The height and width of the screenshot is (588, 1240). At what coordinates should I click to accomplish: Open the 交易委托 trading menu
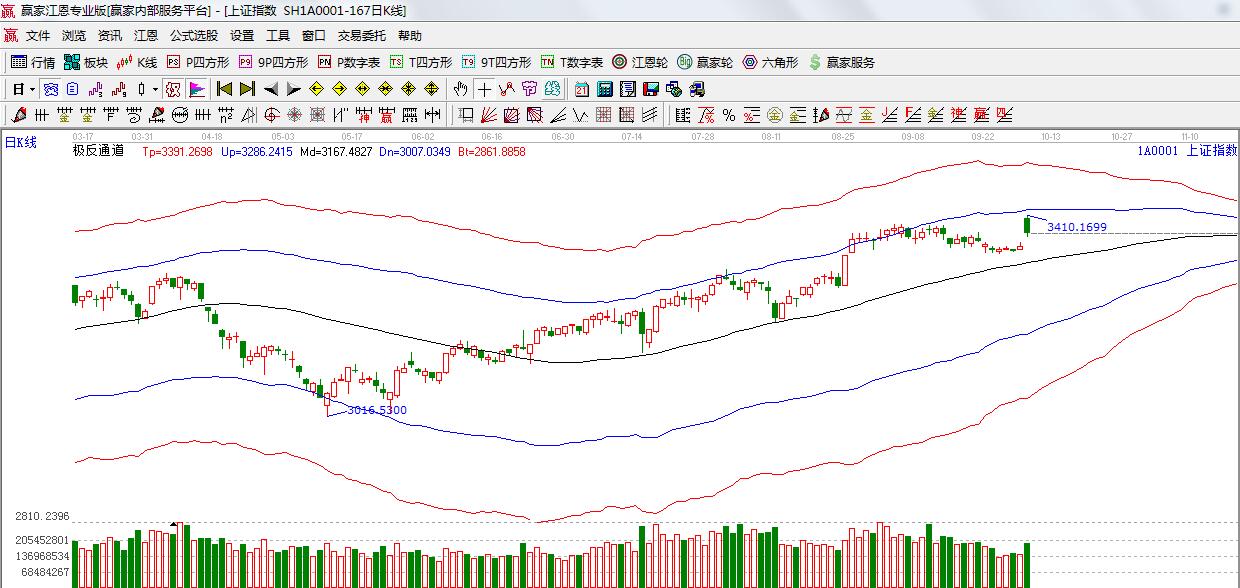[x=361, y=35]
